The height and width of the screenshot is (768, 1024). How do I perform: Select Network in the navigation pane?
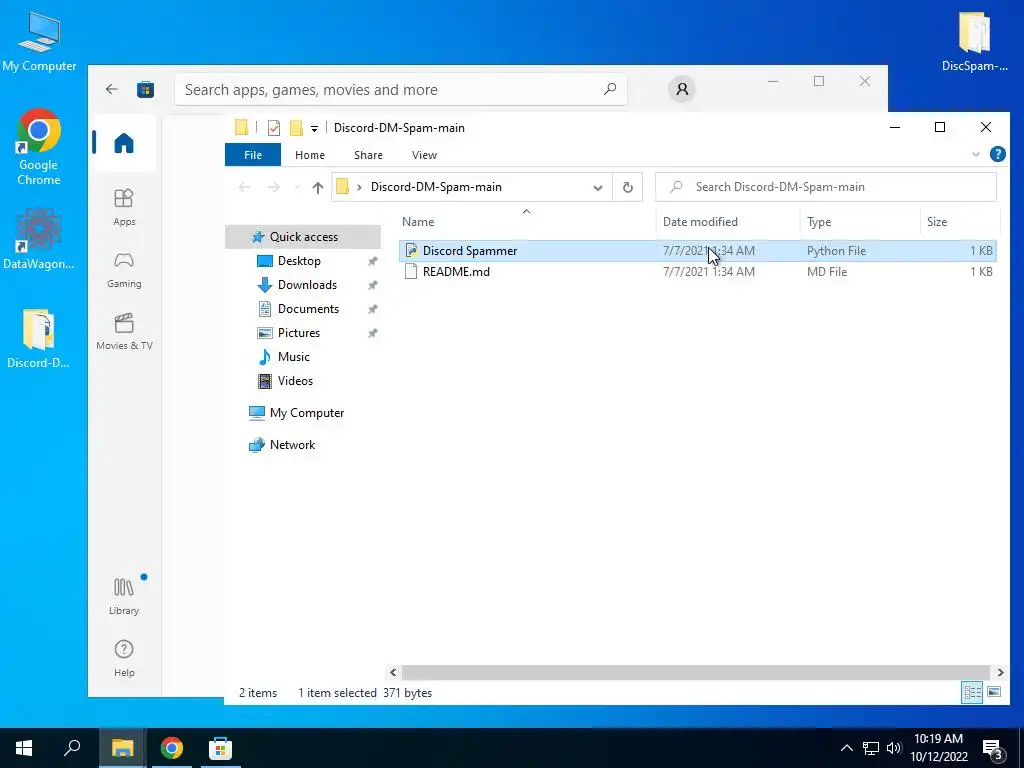click(292, 445)
